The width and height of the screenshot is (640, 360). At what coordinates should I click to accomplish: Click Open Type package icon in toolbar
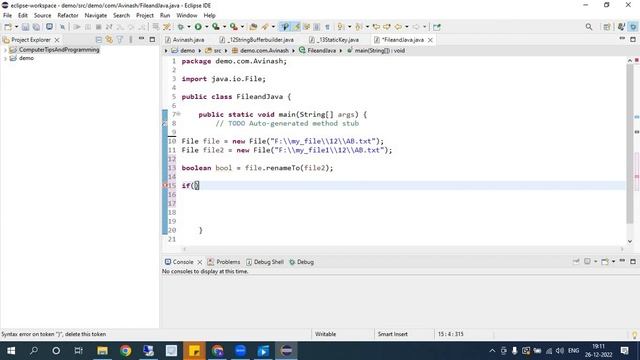tap(253, 27)
